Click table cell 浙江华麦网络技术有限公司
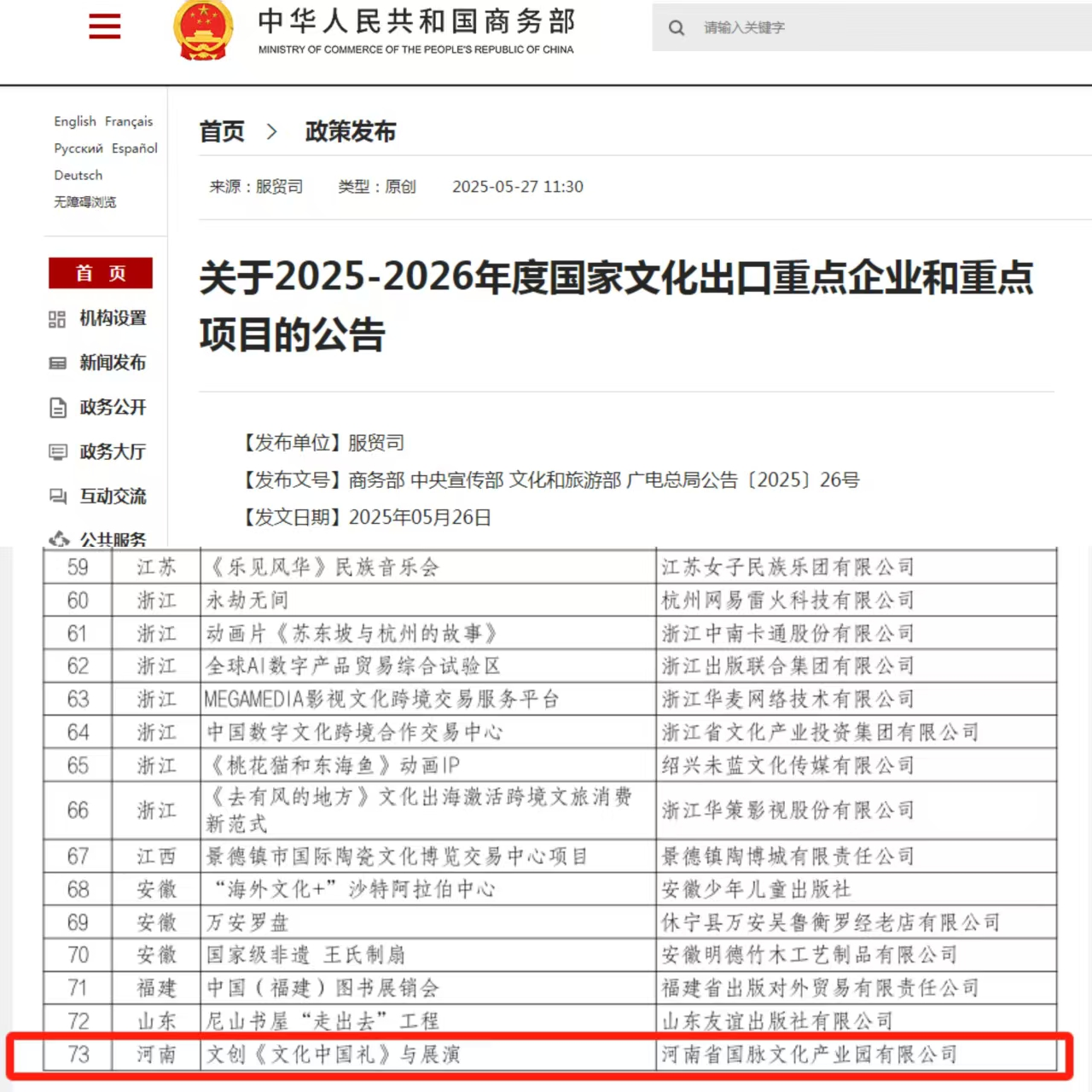The height and width of the screenshot is (1092, 1092). 857,700
